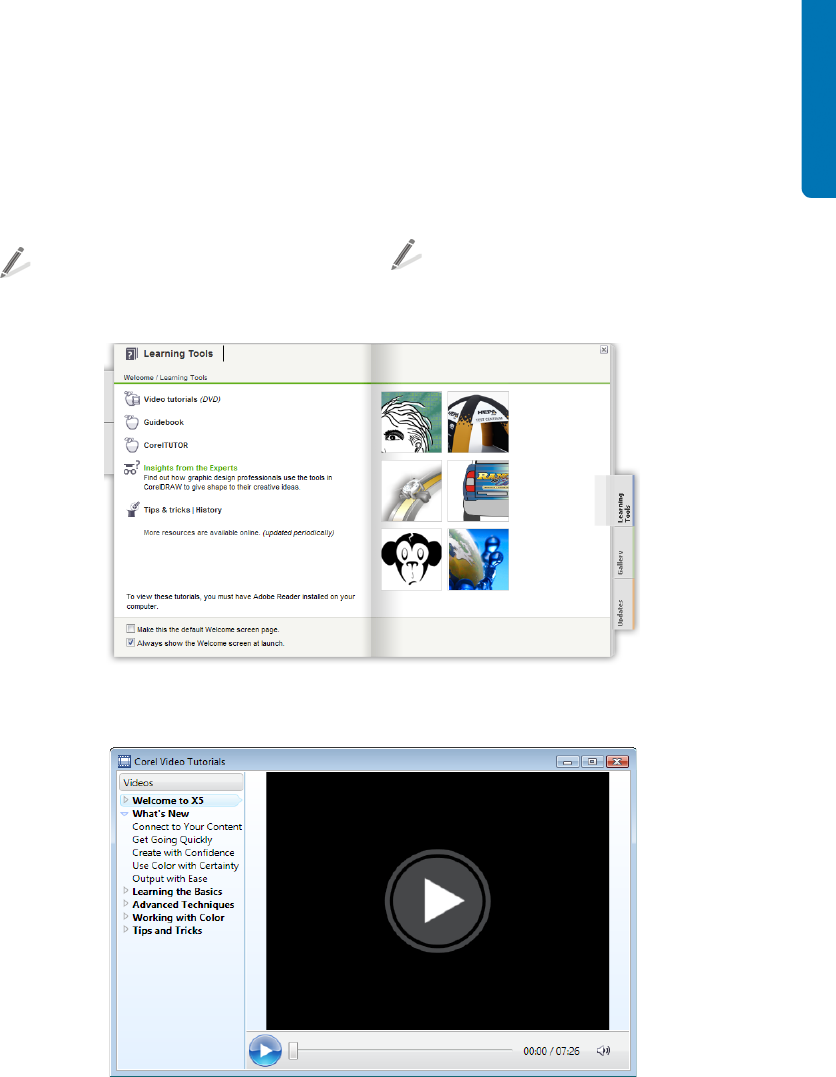836x1077 pixels.
Task: Expand Tips and Tricks arrow
Action: [x=126, y=930]
